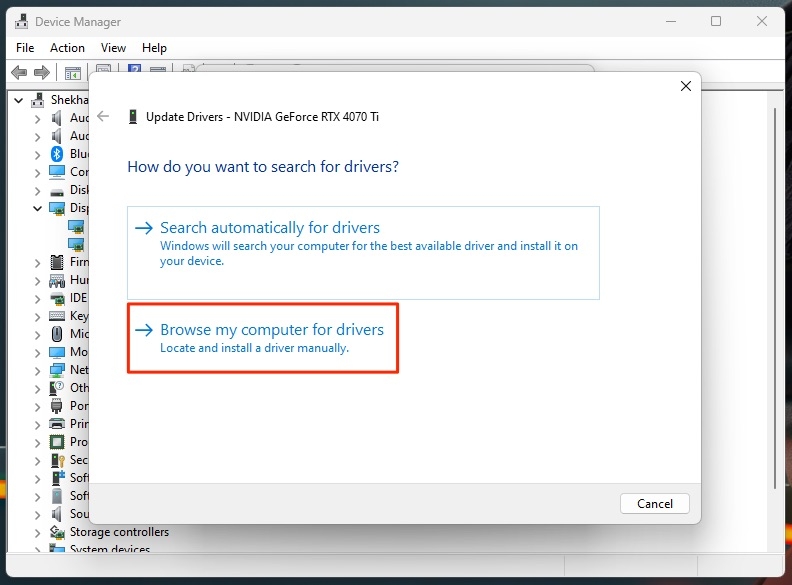The width and height of the screenshot is (792, 585).
Task: Select the computer root node icon beside Shekha
Action: coord(37,100)
